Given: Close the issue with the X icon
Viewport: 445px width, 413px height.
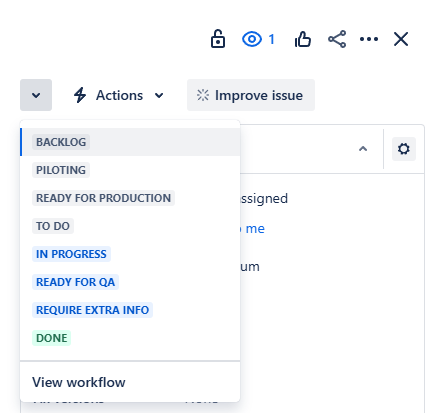Looking at the screenshot, I should tap(401, 39).
